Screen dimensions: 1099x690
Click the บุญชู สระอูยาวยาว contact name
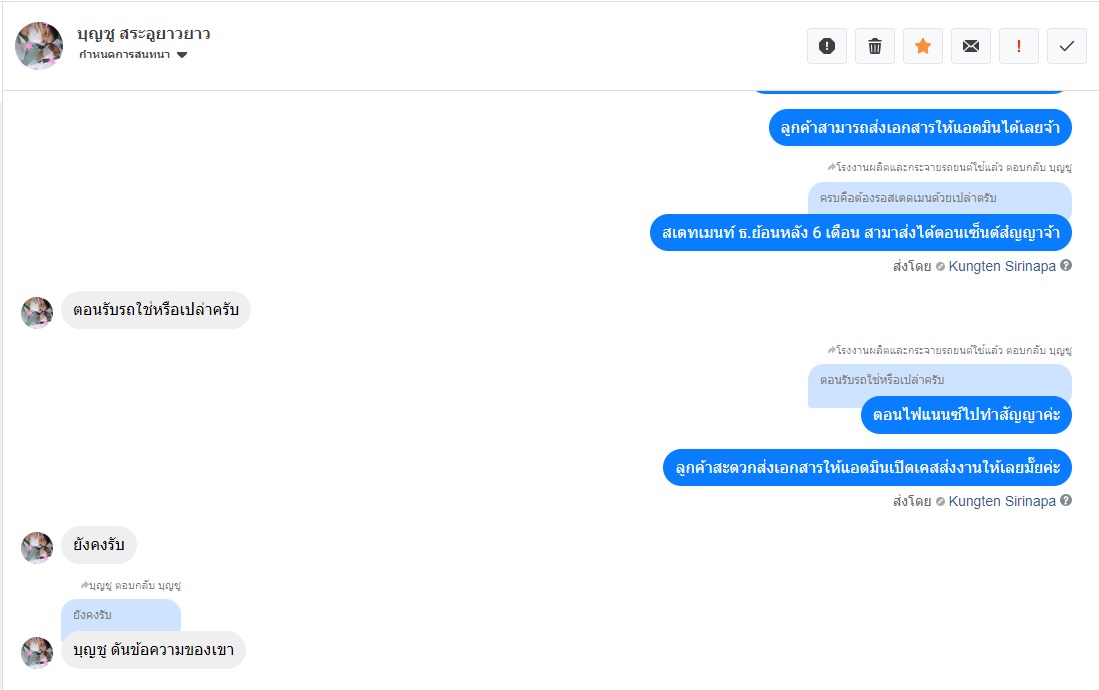click(144, 34)
